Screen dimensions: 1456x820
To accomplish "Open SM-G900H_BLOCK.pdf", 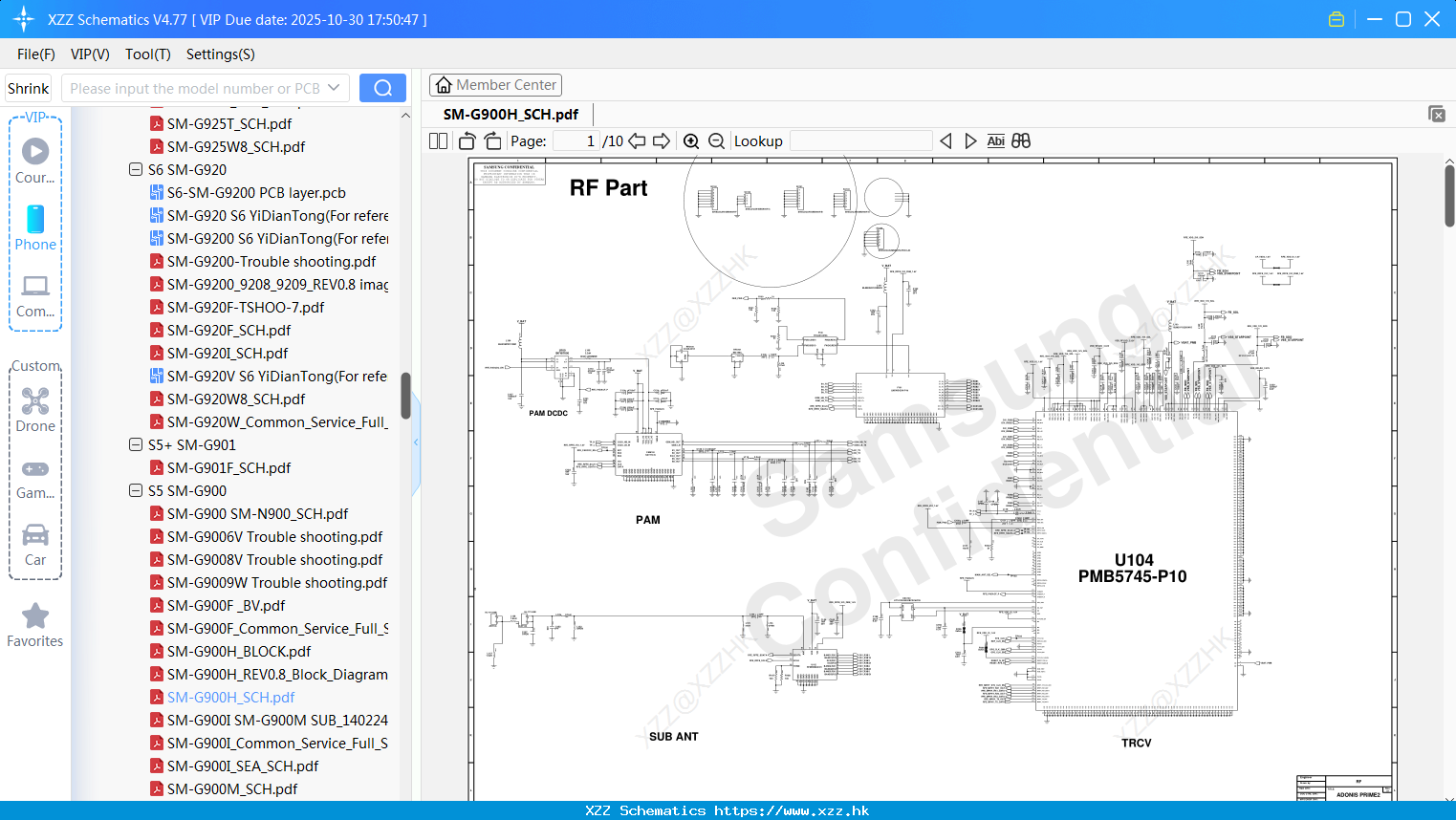I will point(230,651).
